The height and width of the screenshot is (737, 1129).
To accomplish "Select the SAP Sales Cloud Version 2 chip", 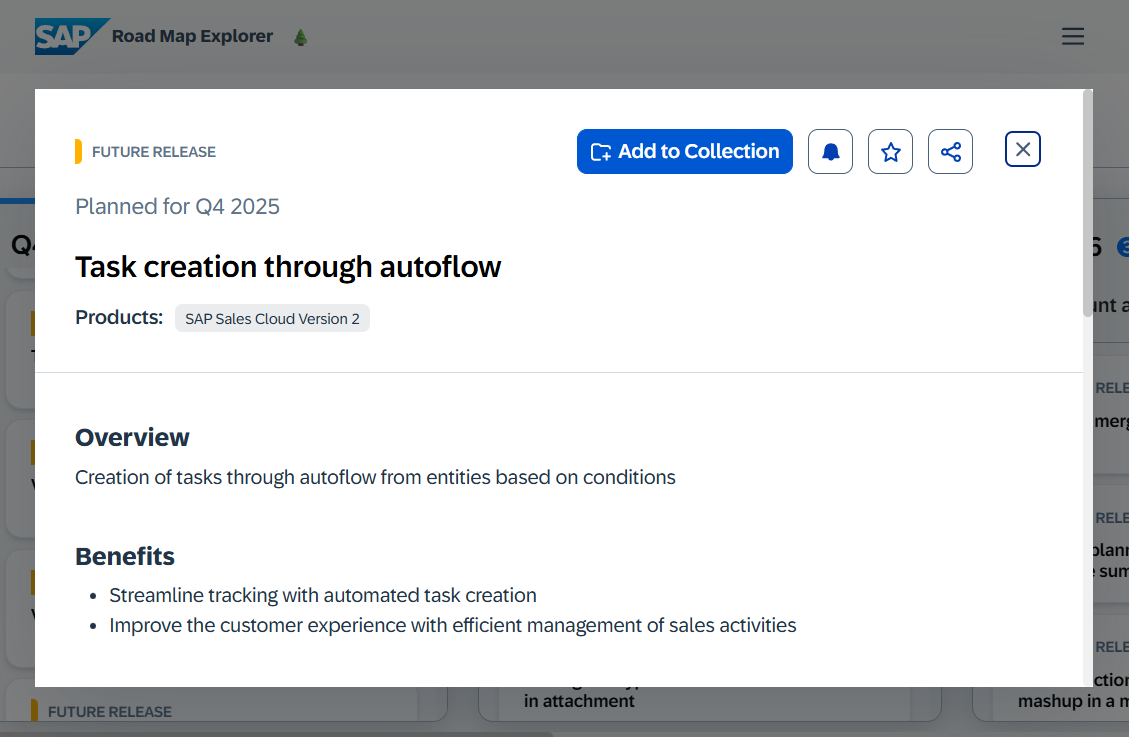I will click(x=272, y=318).
